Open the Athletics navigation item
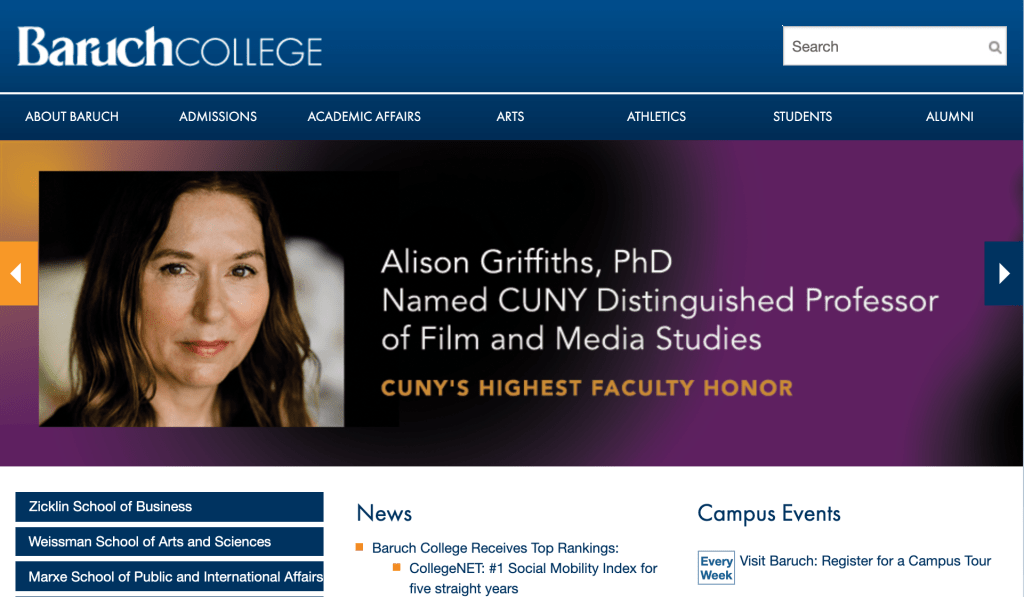Screen dimensions: 1024x597 (656, 117)
